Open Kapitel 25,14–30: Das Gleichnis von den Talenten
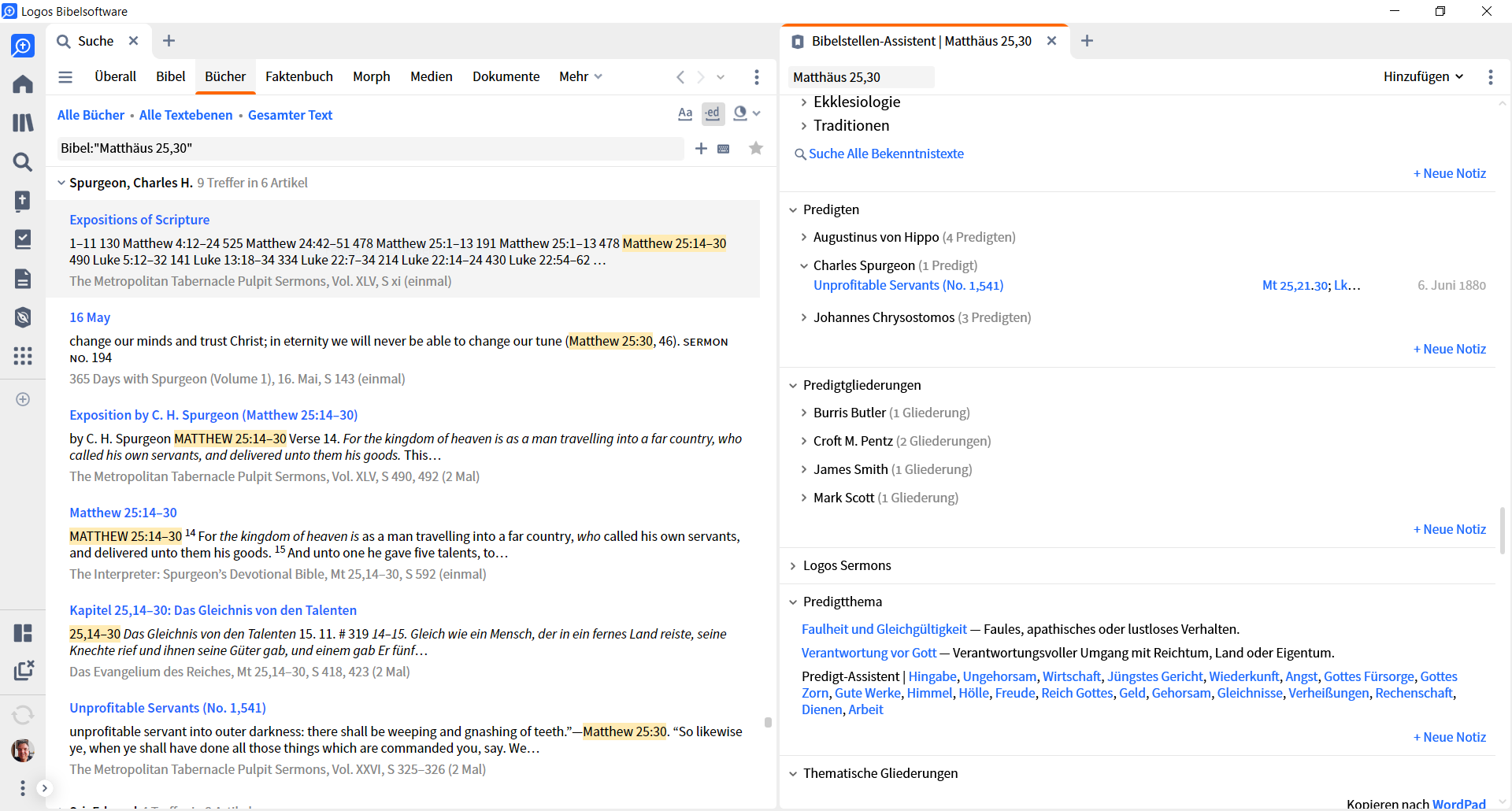 [x=213, y=610]
